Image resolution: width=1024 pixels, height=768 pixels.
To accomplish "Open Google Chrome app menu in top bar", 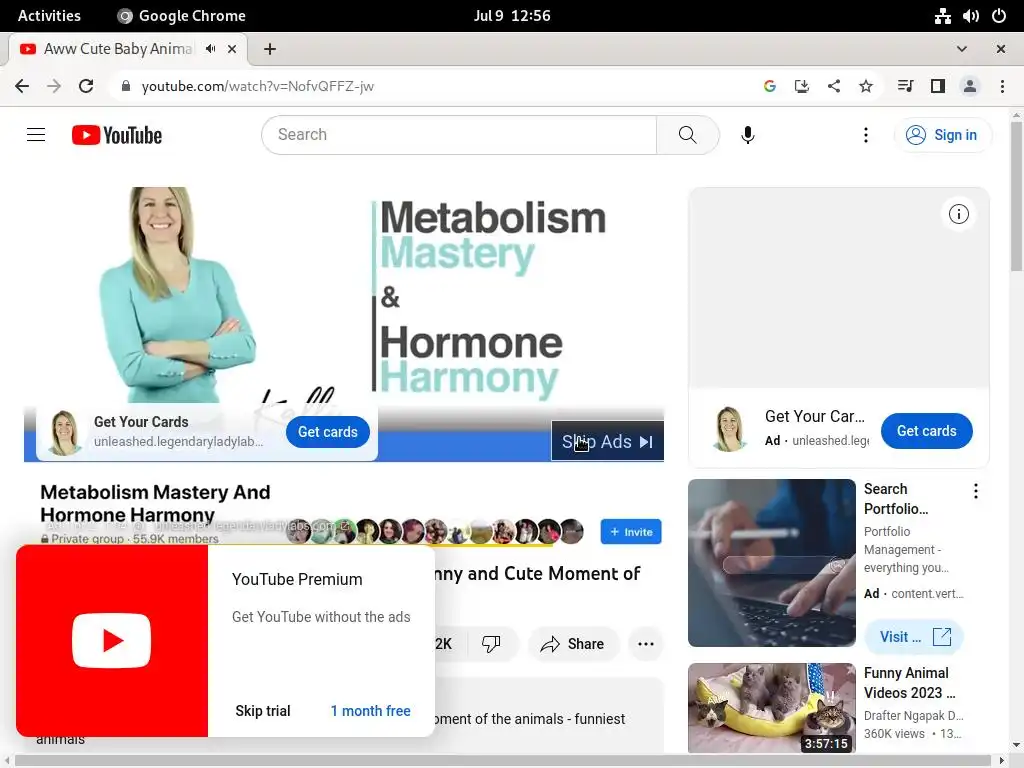I will (181, 16).
